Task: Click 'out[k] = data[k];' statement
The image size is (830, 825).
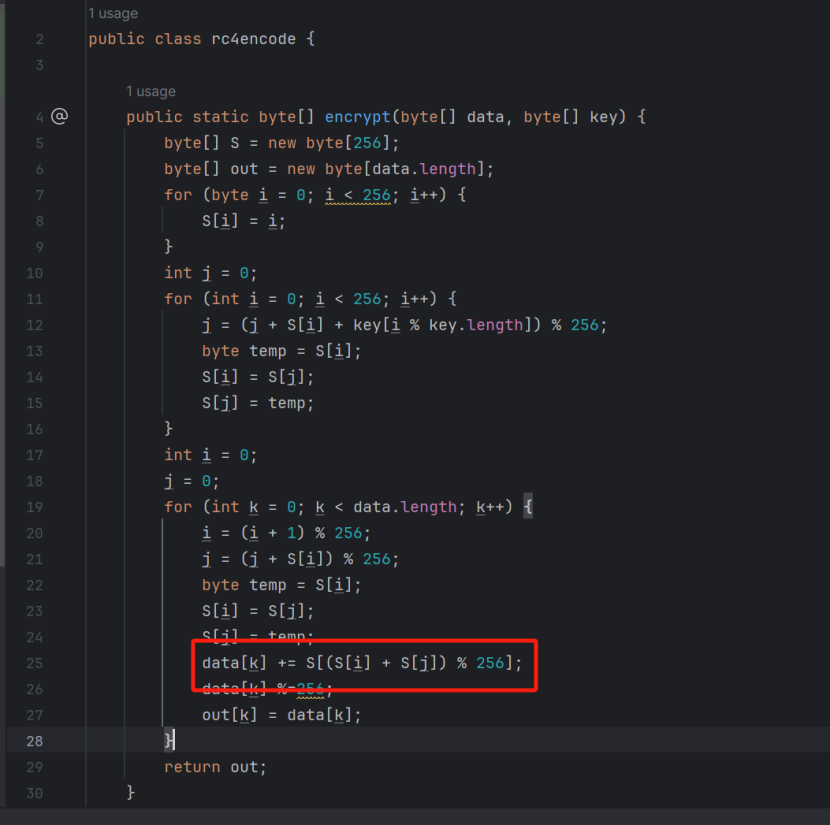Action: (x=282, y=715)
